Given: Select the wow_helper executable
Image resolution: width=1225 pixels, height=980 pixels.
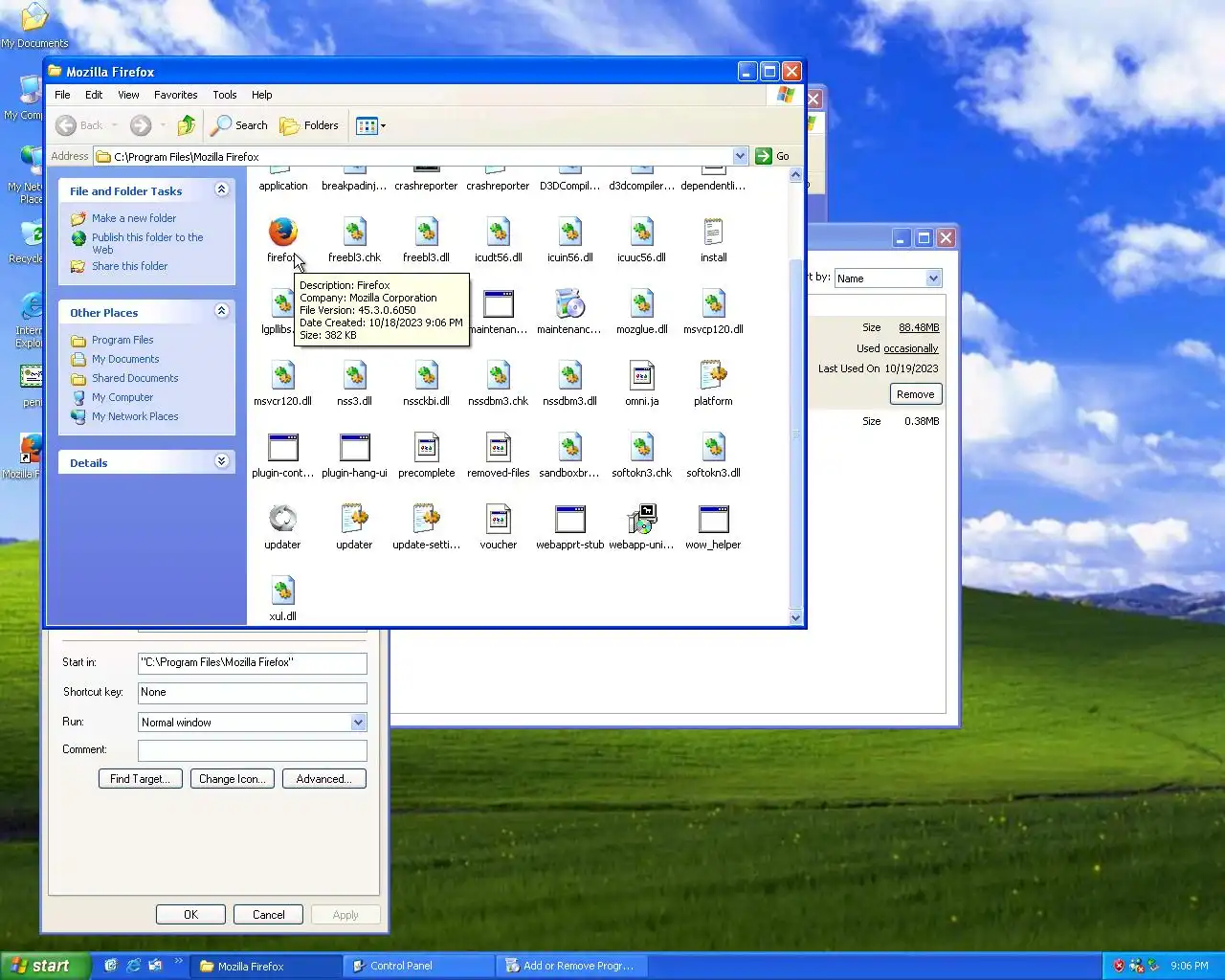Looking at the screenshot, I should [x=713, y=526].
